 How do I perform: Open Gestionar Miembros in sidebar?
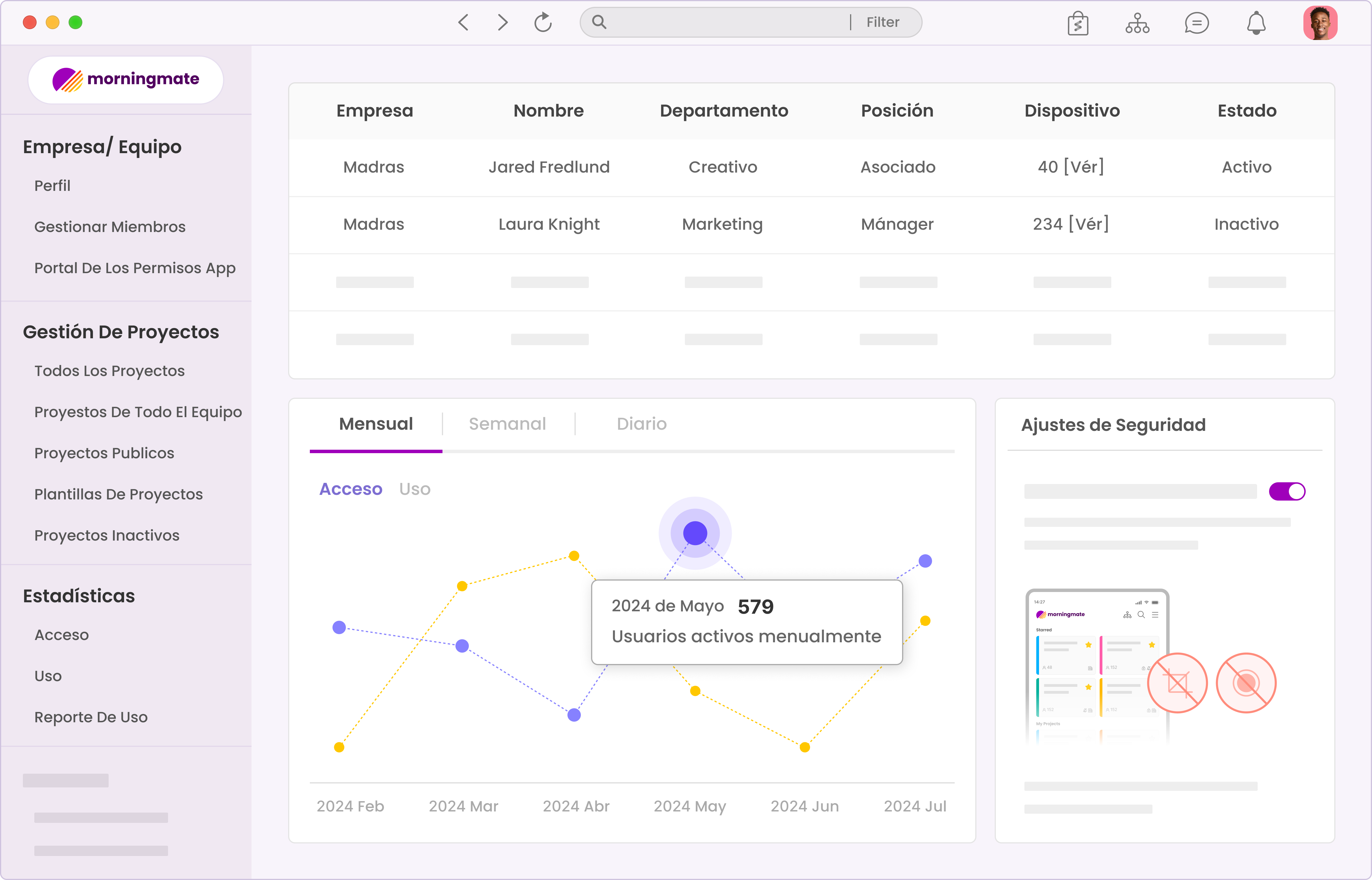pyautogui.click(x=110, y=227)
